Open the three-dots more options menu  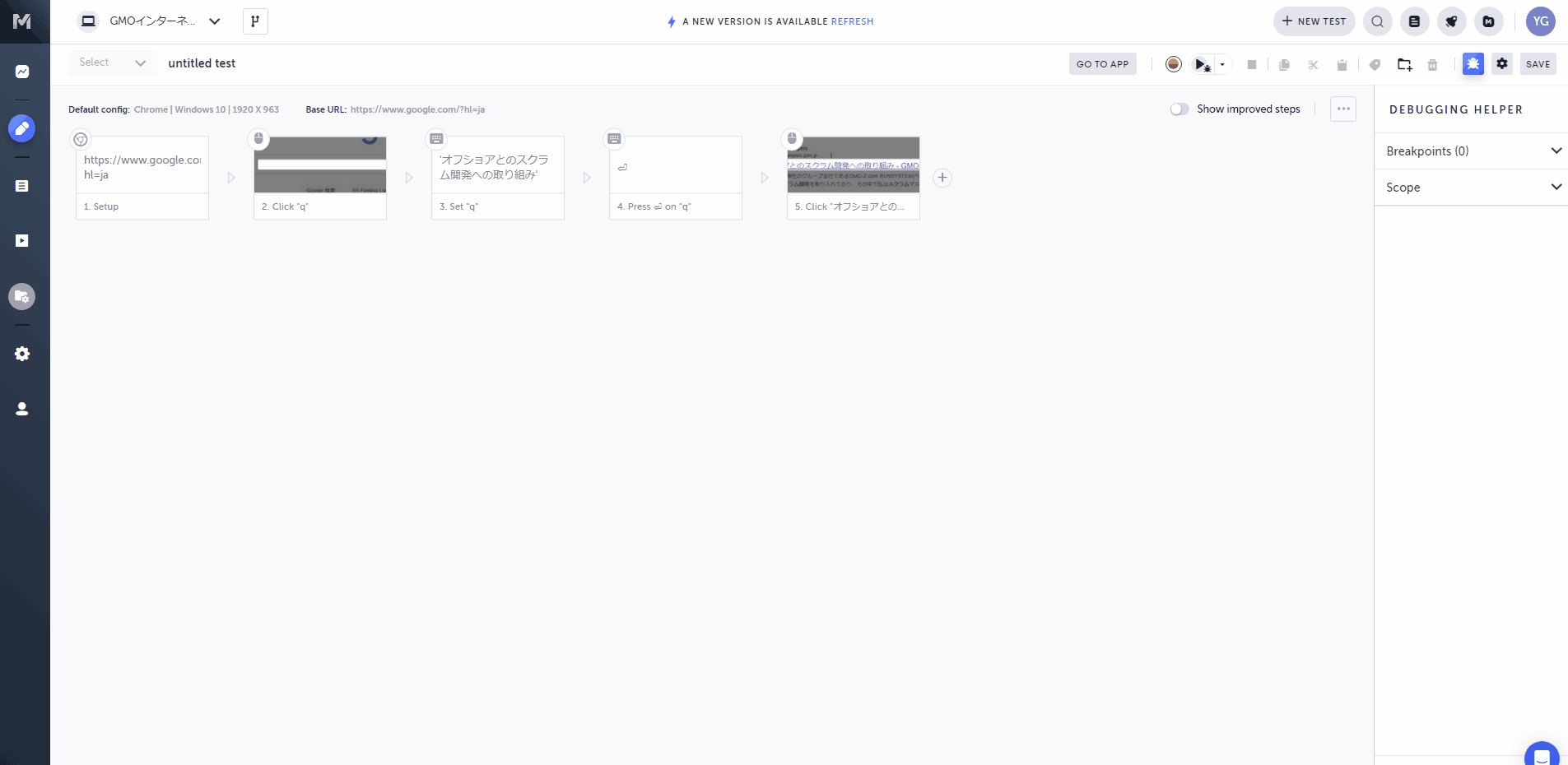[1343, 109]
